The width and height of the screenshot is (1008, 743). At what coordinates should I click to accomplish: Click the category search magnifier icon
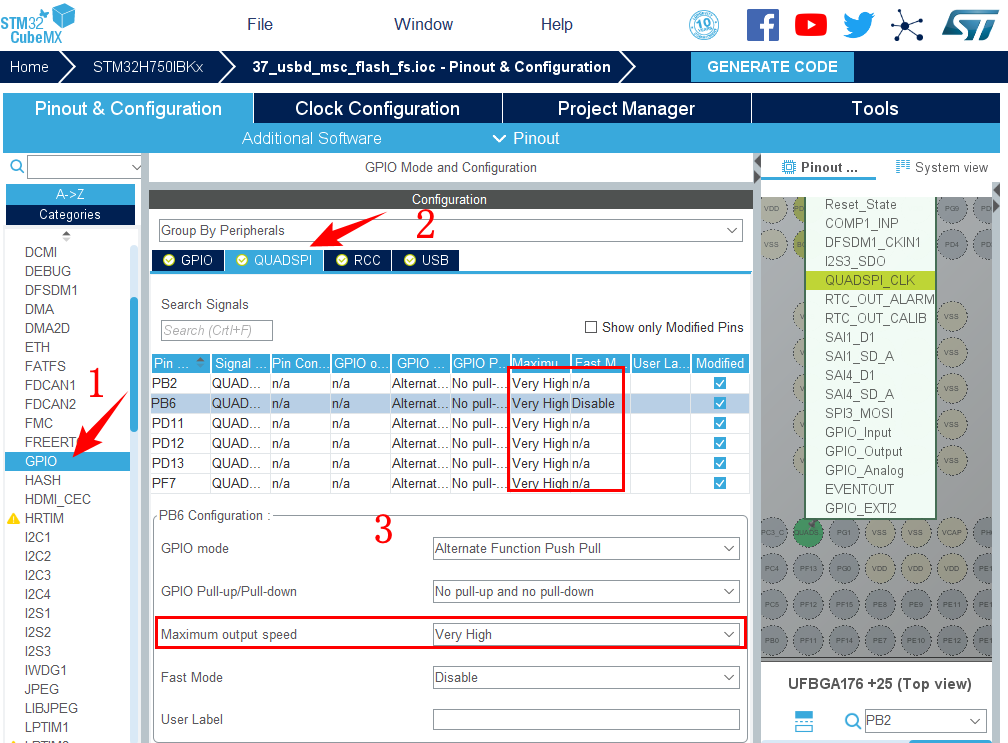click(x=17, y=167)
